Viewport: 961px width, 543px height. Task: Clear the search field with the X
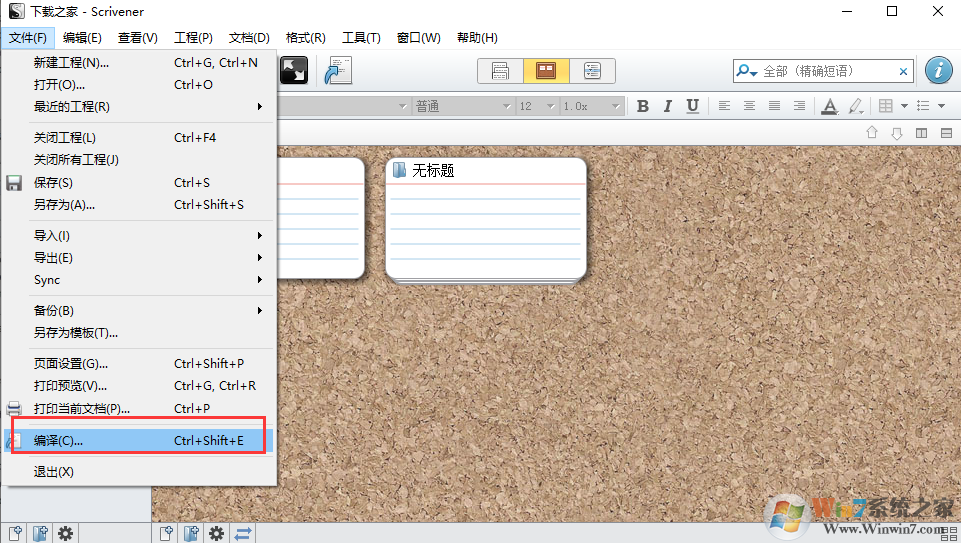(903, 72)
